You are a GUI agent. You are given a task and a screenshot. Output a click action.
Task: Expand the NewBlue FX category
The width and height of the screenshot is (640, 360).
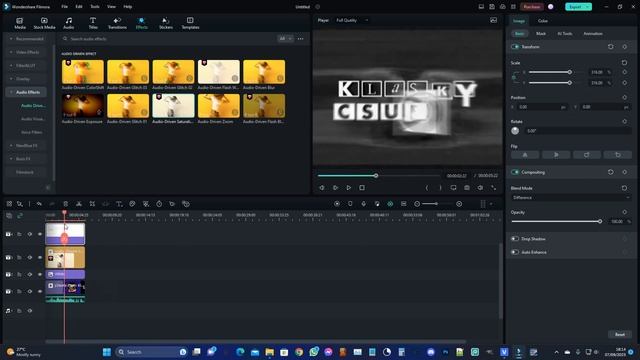click(27, 146)
